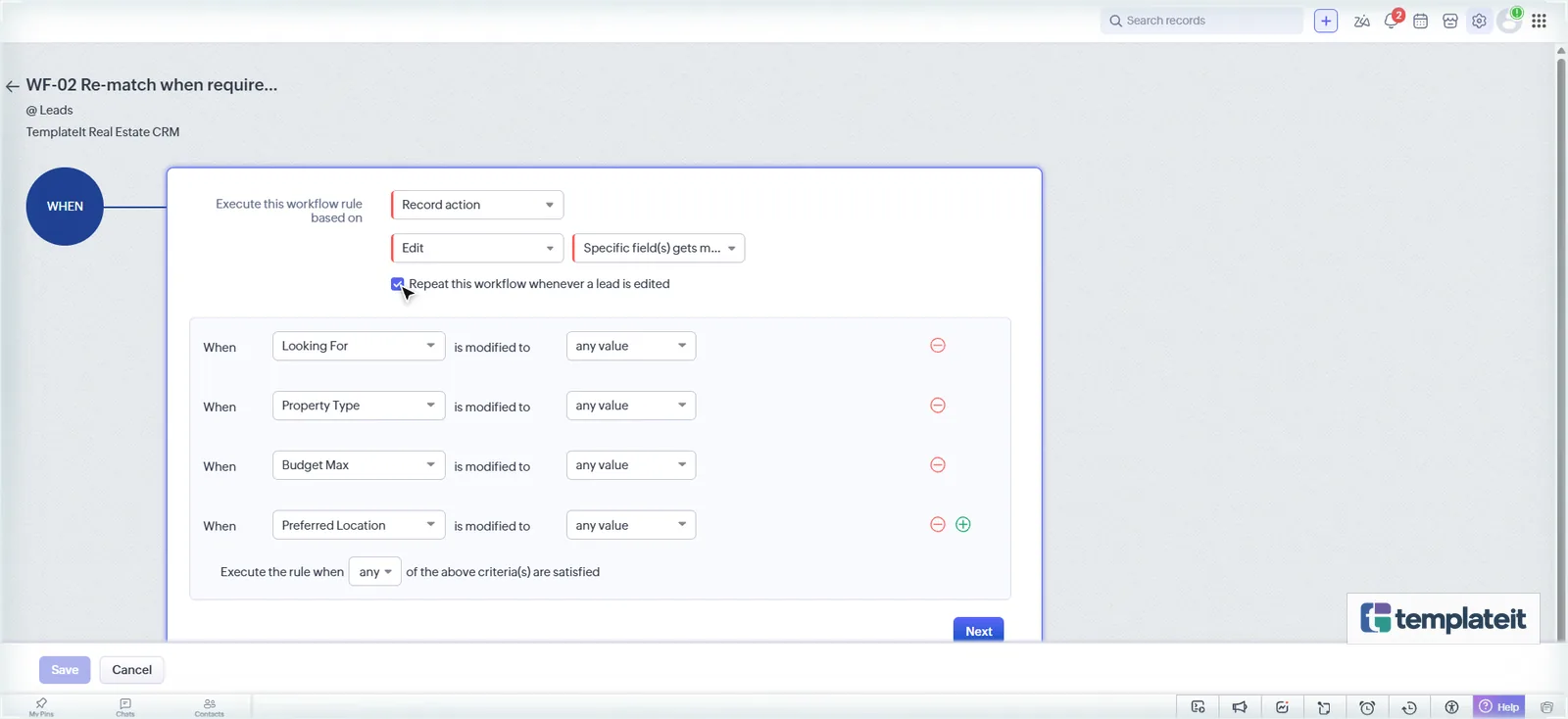Viewport: 1568px width, 719px height.
Task: Go back using the arrow beside WF-02 title
Action: point(12,86)
